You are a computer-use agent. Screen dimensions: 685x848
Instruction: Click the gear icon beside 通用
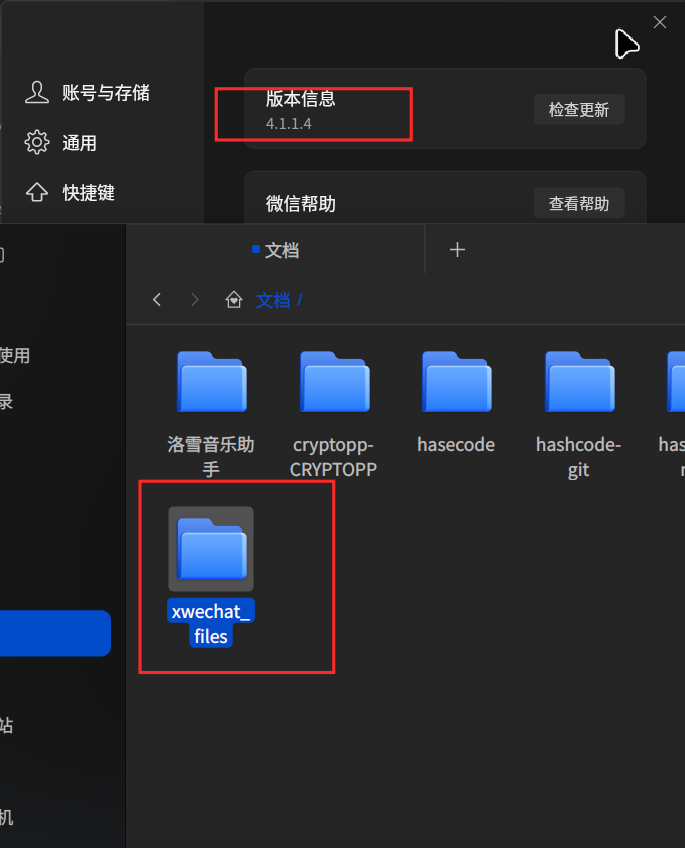[37, 142]
